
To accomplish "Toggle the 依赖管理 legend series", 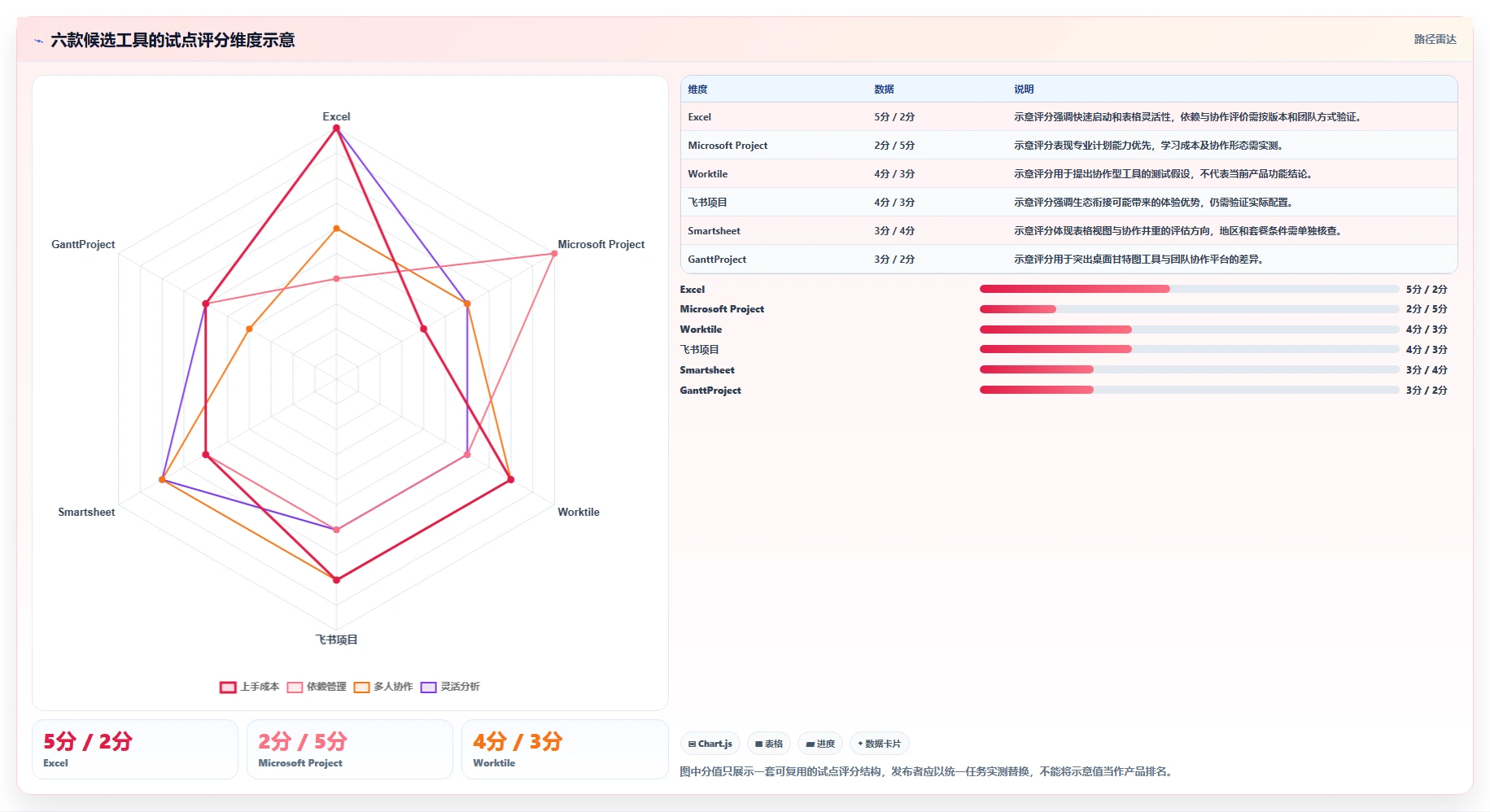I will [317, 687].
